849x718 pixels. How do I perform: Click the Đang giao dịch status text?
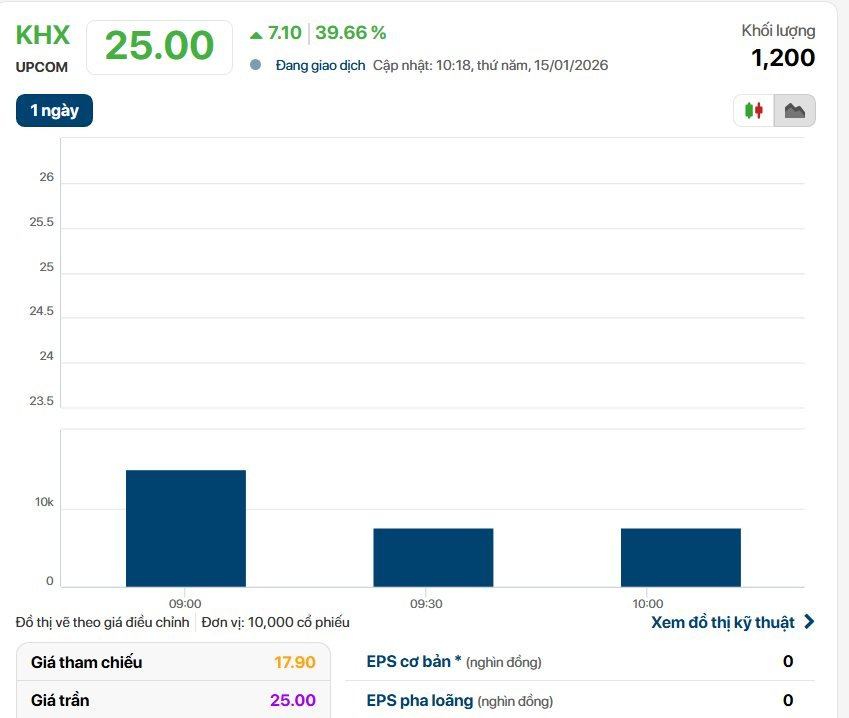point(320,65)
